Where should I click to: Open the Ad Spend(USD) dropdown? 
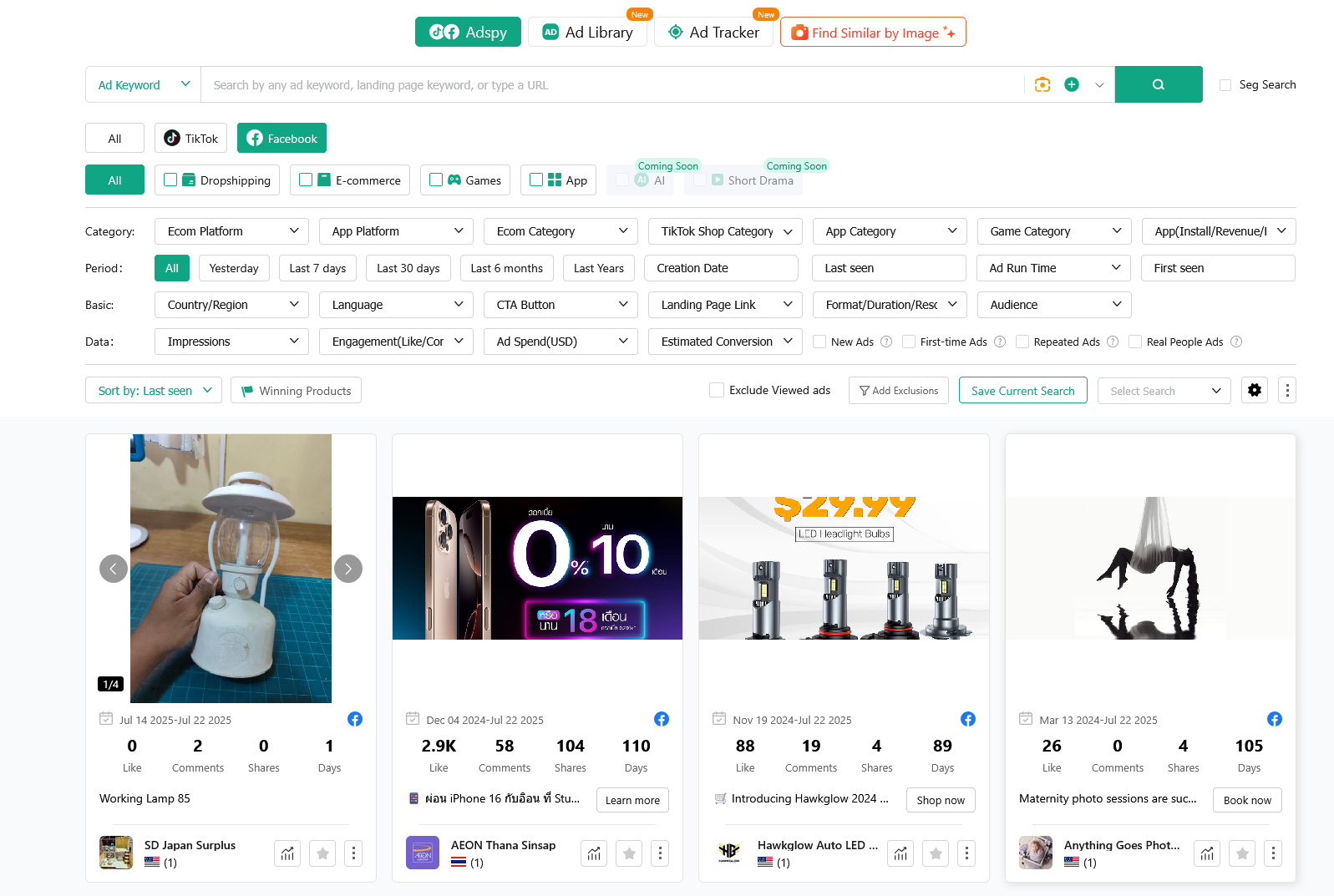coord(560,342)
